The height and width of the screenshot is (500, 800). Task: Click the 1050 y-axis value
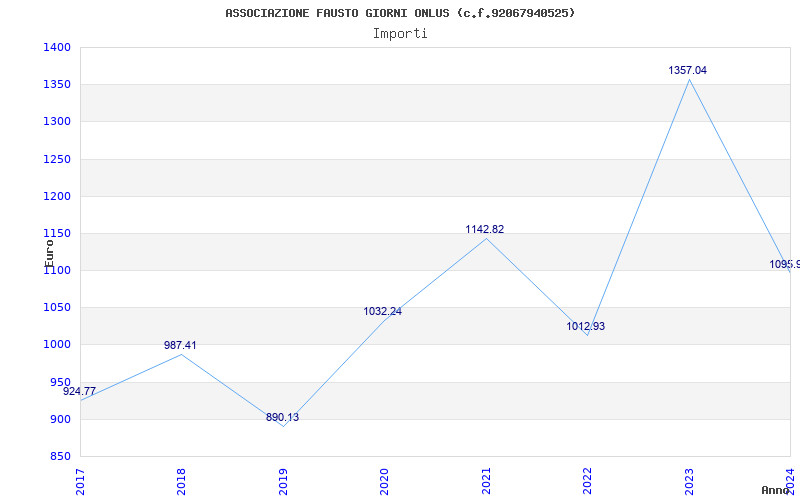[x=57, y=308]
